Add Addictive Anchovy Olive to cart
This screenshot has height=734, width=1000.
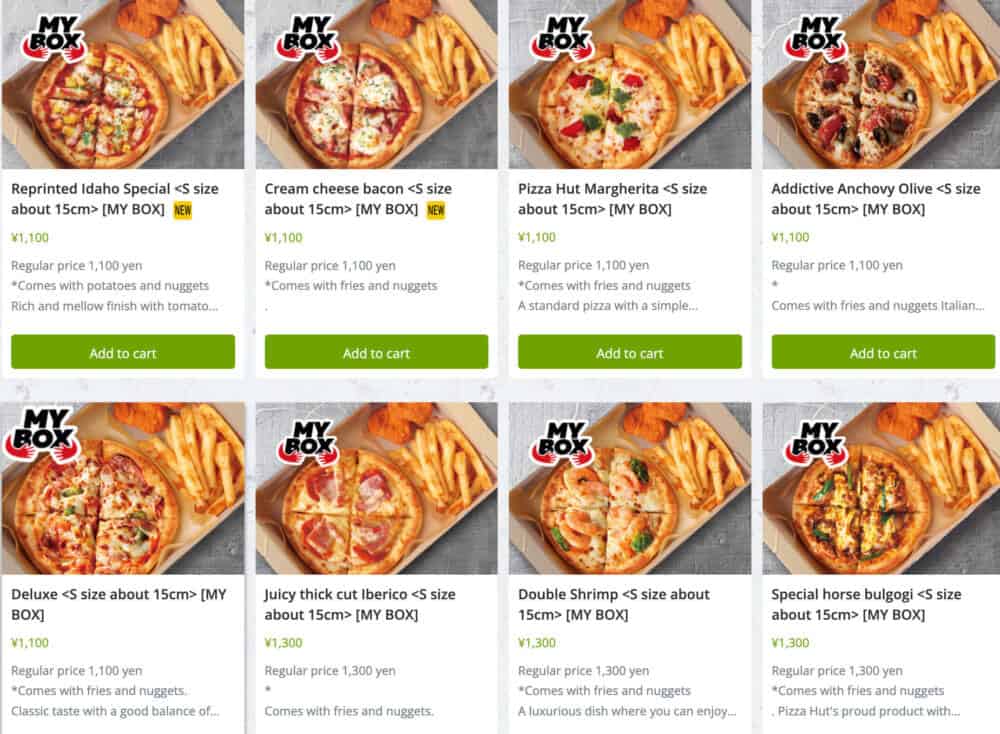(x=883, y=352)
